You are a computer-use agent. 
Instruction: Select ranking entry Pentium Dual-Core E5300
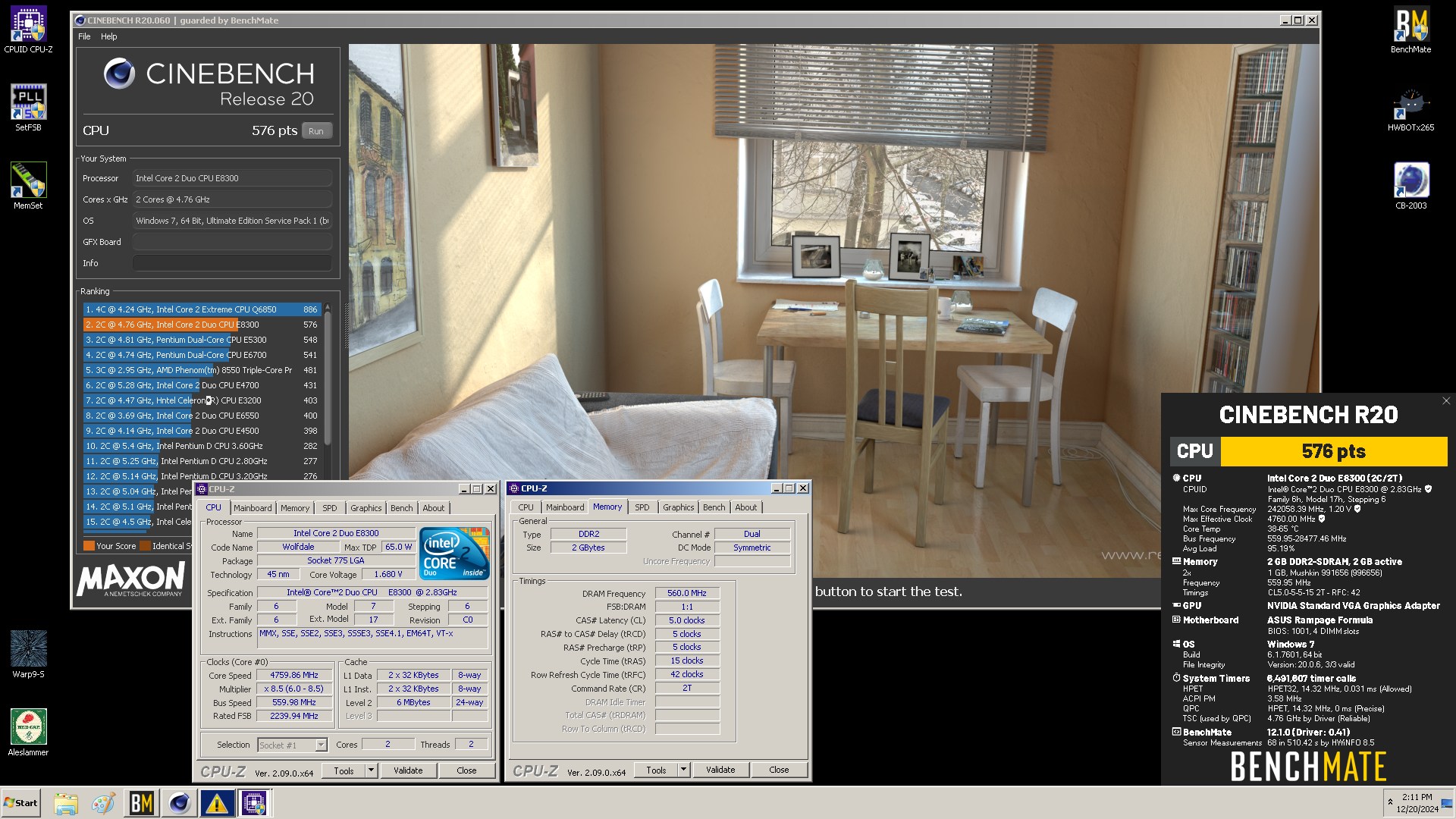pos(202,340)
